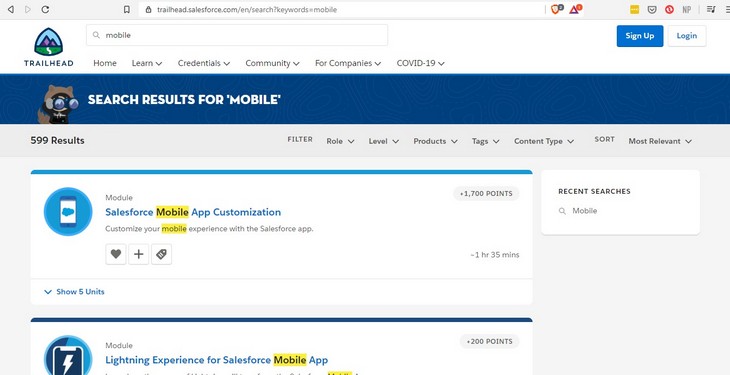Open the Brave shields lion icon
This screenshot has height=375, width=730.
pyautogui.click(x=556, y=9)
